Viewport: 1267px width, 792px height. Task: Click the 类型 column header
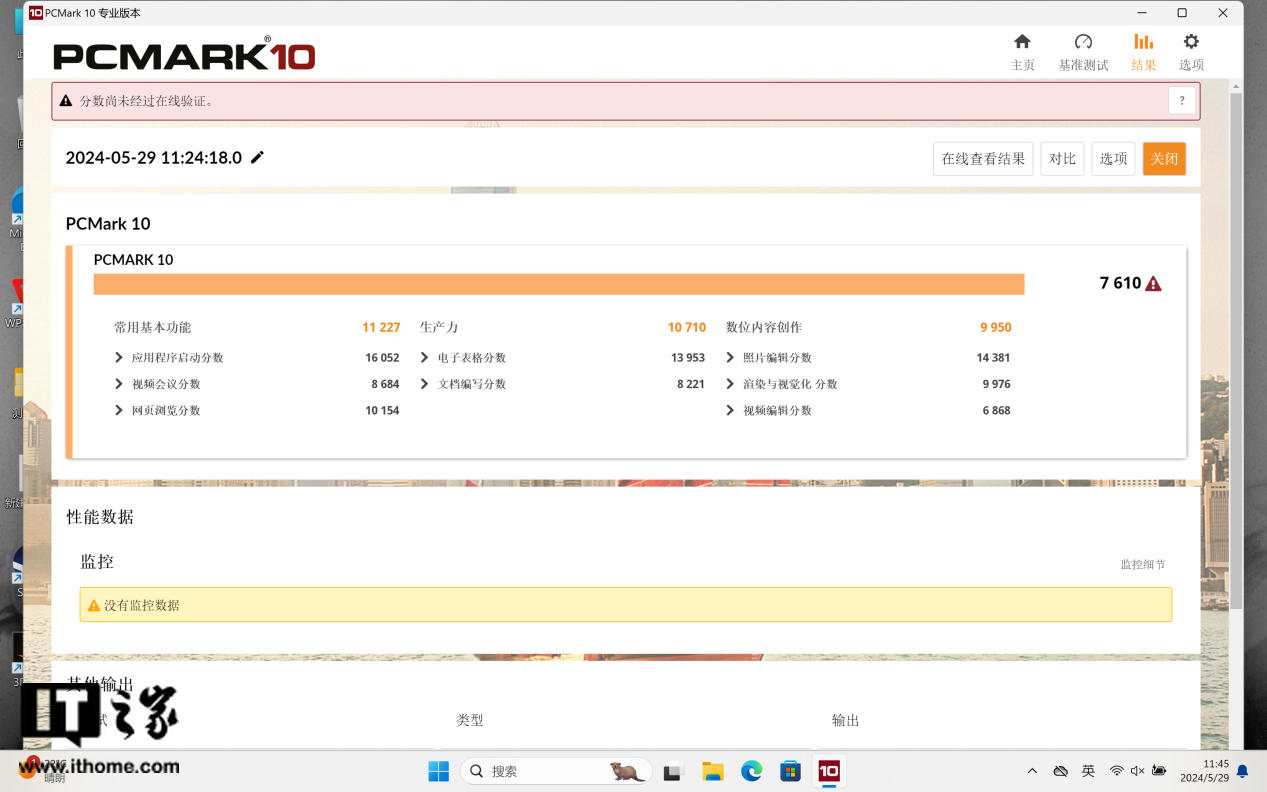point(470,720)
